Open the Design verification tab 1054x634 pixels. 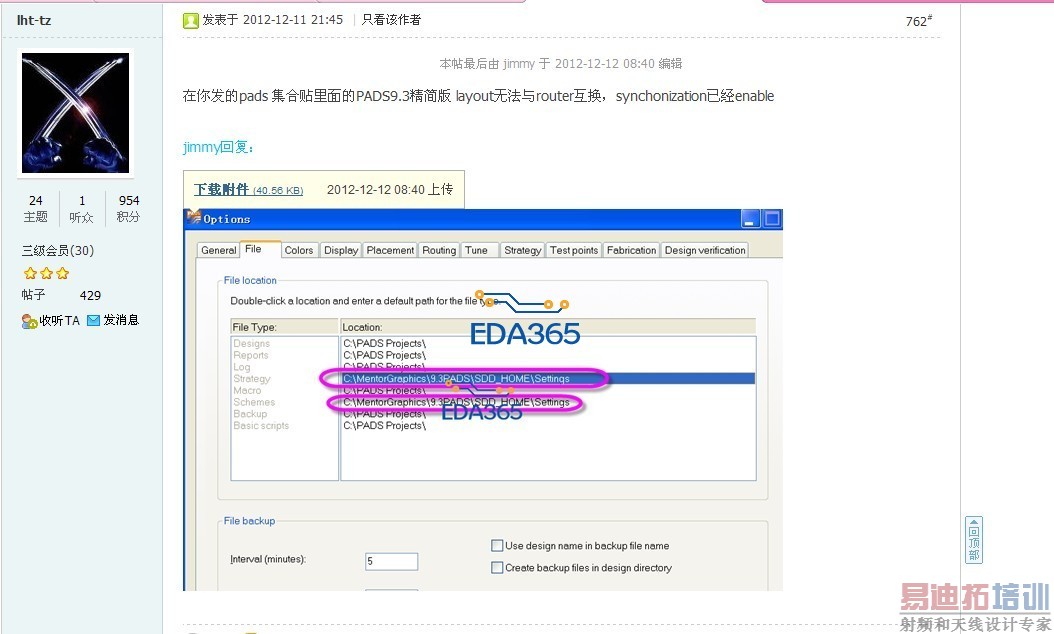(704, 250)
